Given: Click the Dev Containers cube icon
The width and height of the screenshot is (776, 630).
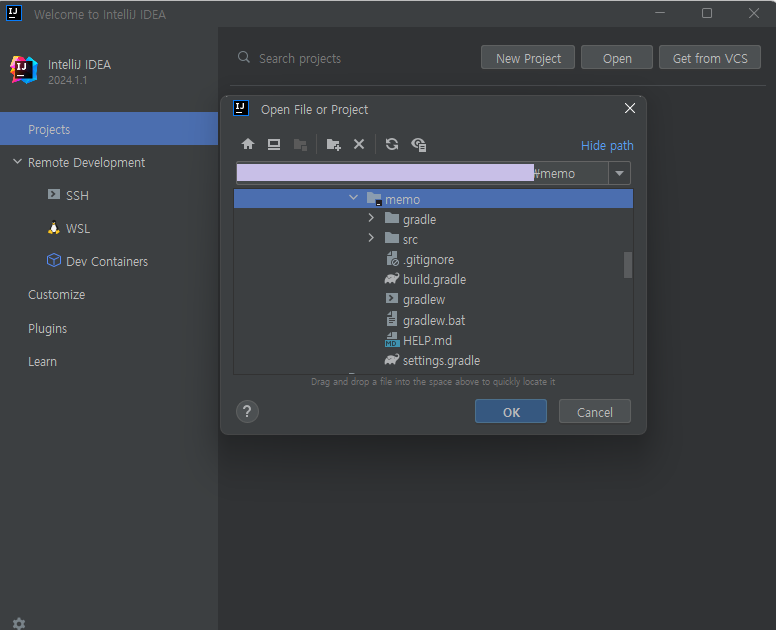Looking at the screenshot, I should (x=53, y=260).
